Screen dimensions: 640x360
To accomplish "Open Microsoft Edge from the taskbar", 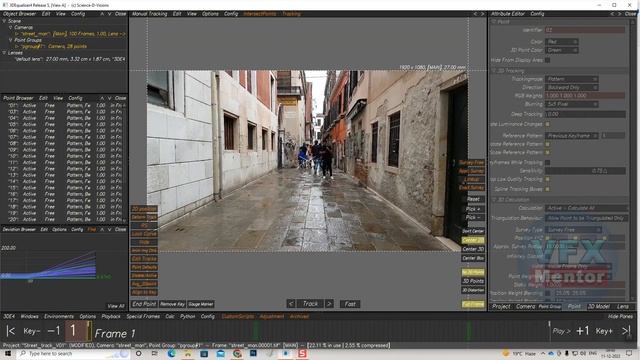I will 171,353.
